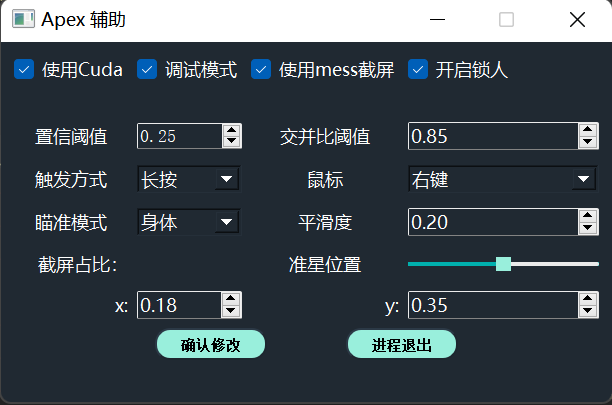Click the 交并比阈值 label
The image size is (612, 405).
click(x=325, y=137)
